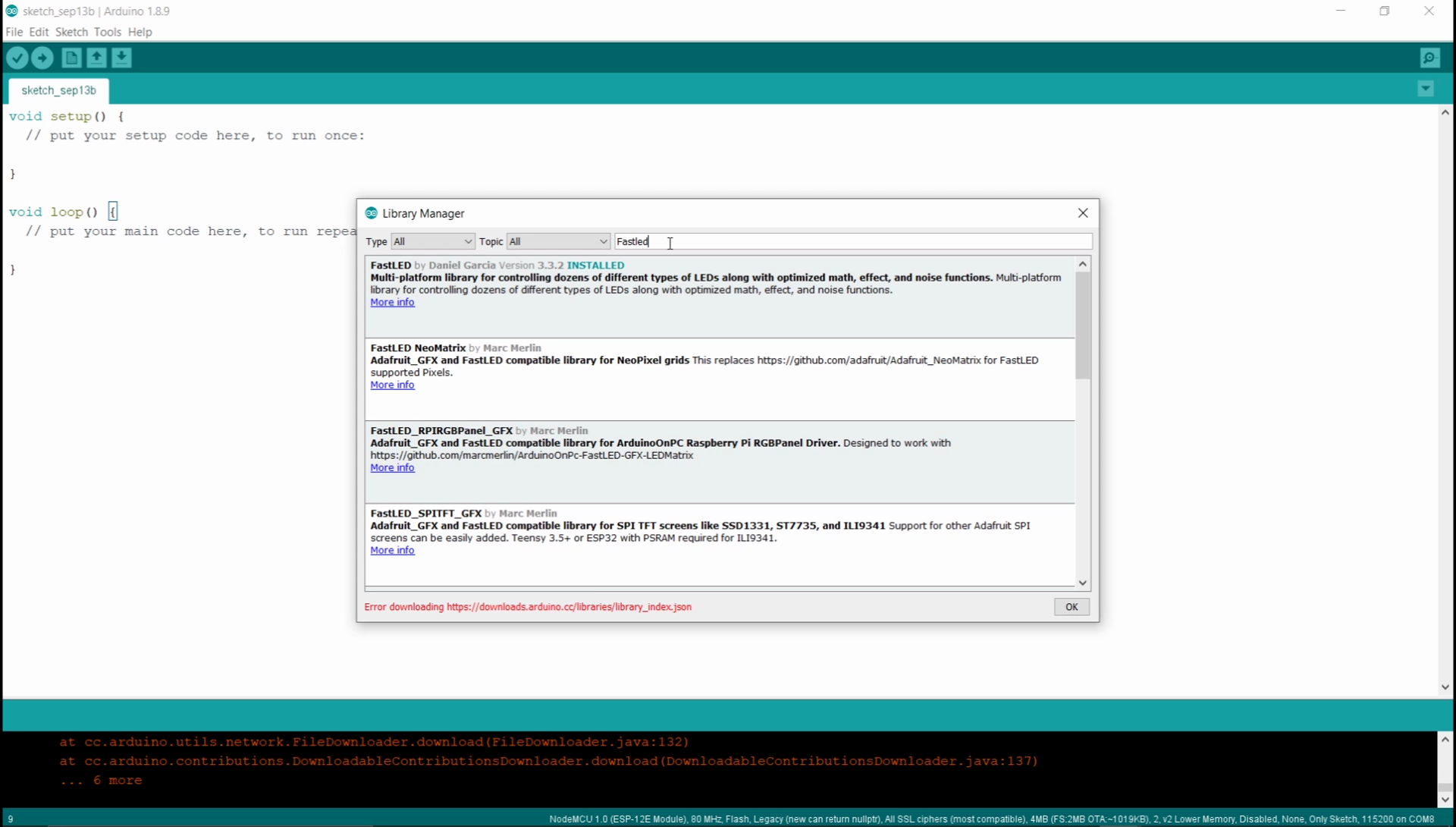Click the Library Manager dialog logo icon
Viewport: 1456px width, 827px height.
coord(371,213)
